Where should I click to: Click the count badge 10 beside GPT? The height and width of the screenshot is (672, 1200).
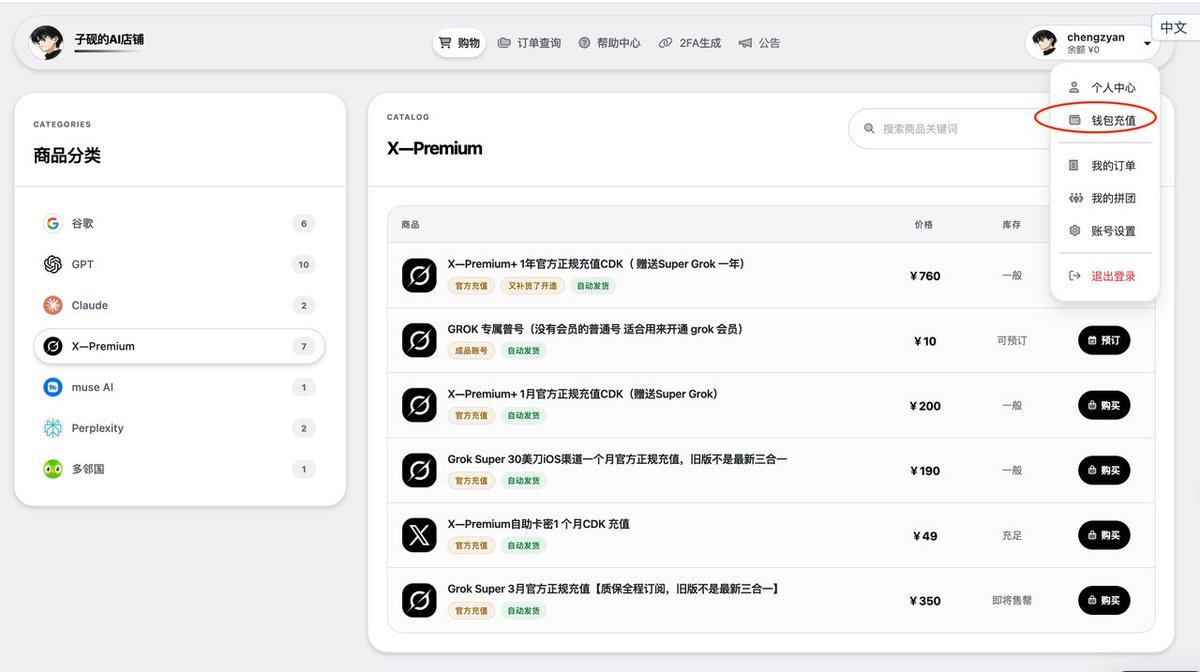click(x=304, y=265)
